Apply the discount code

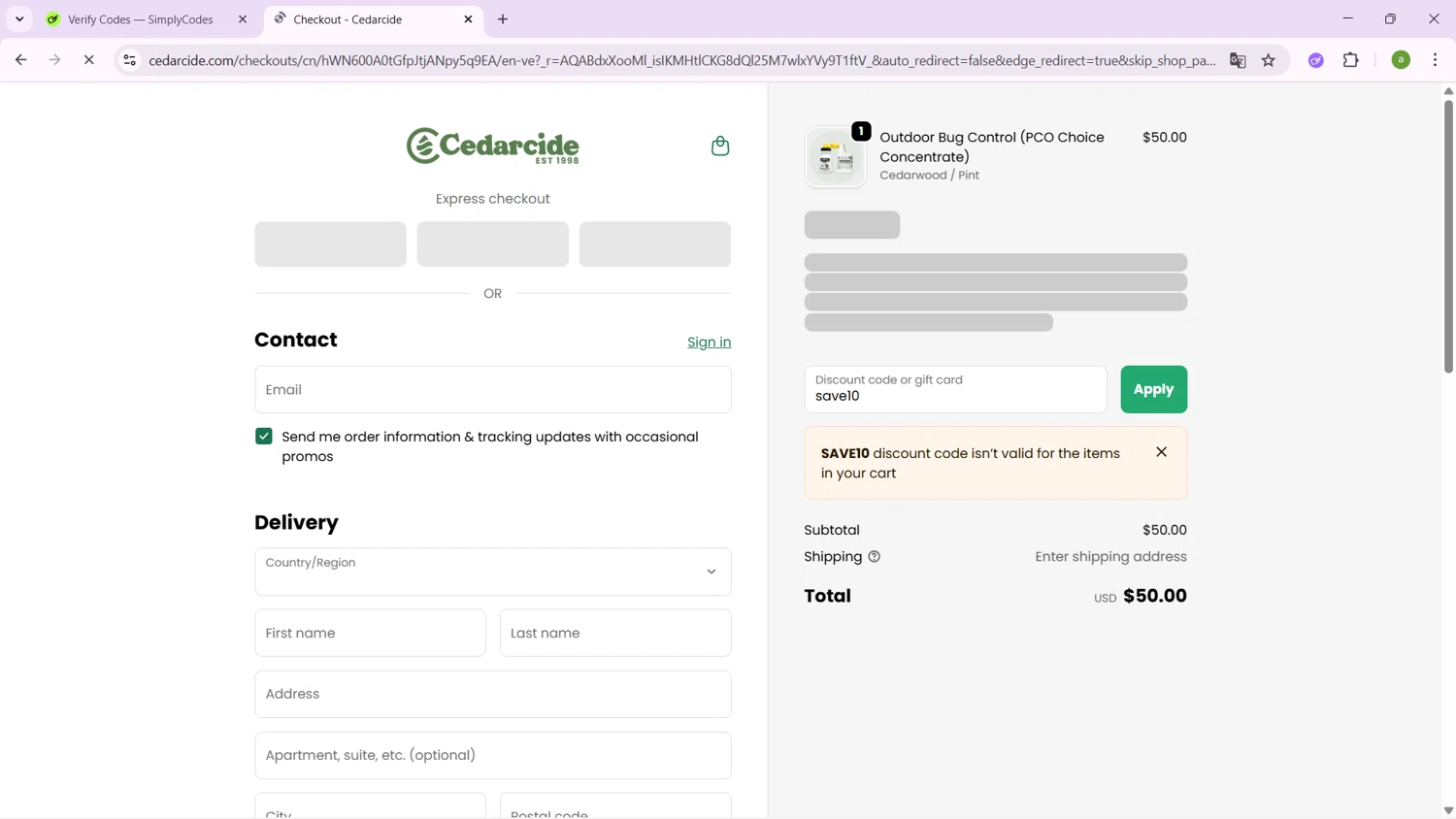(1153, 389)
